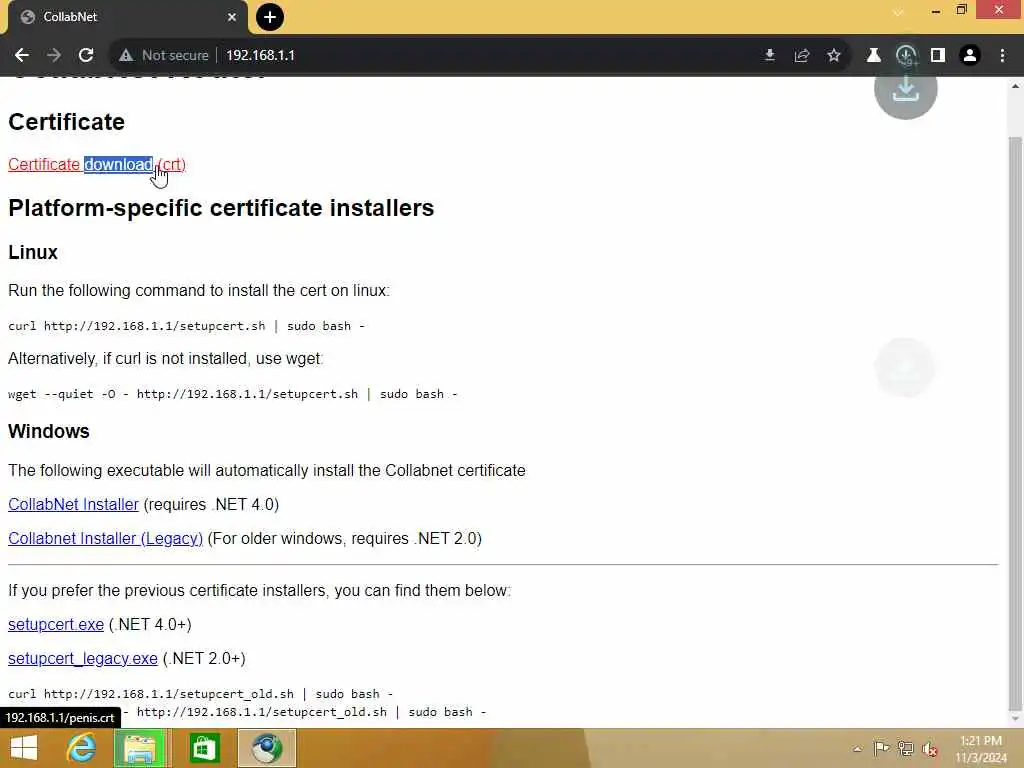The image size is (1024, 768).
Task: Click the page vertical scrollbar thumb
Action: coord(1015,422)
